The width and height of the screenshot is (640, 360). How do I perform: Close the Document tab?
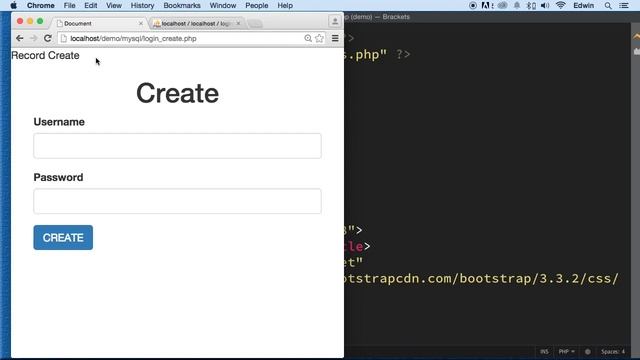tap(141, 24)
